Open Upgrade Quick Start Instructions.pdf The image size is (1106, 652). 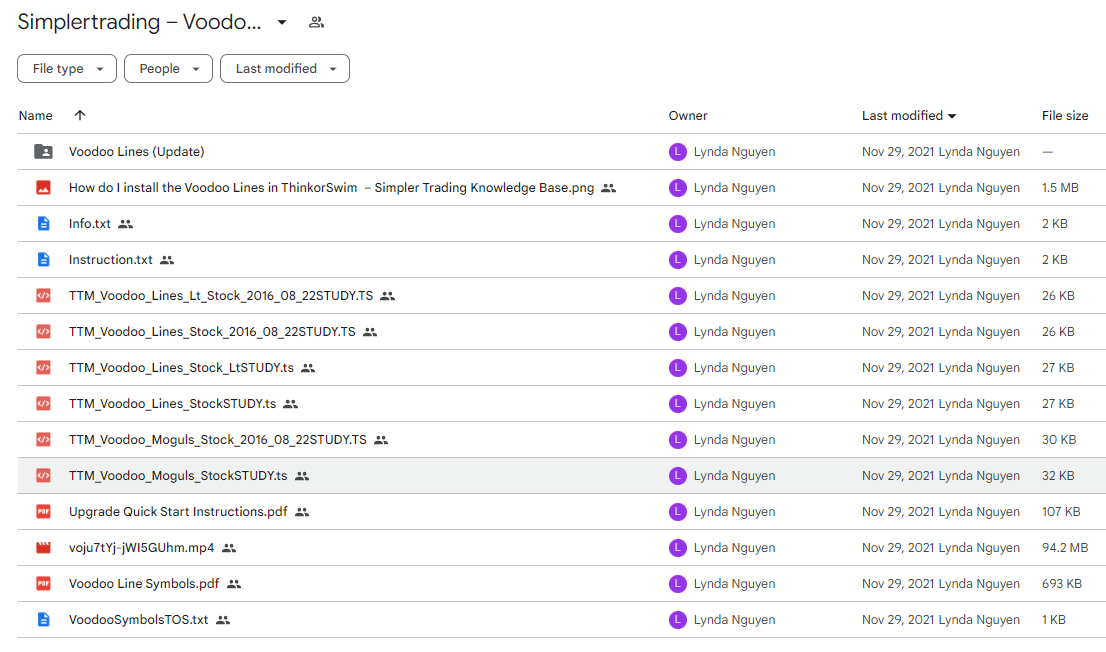click(x=178, y=512)
